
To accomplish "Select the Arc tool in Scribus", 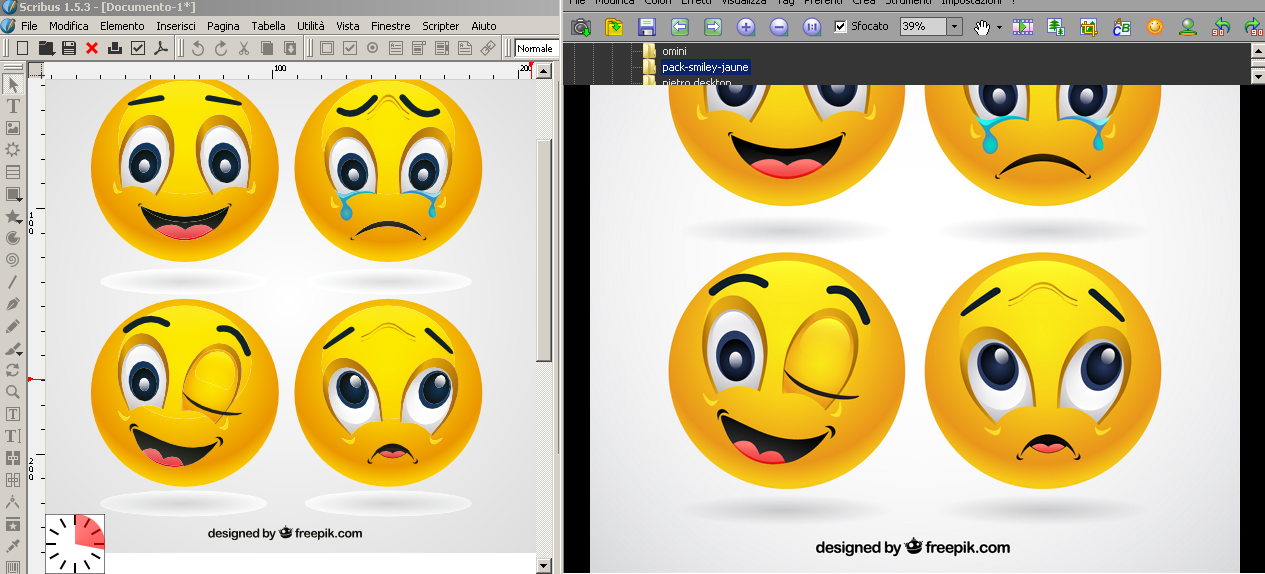I will (x=13, y=238).
